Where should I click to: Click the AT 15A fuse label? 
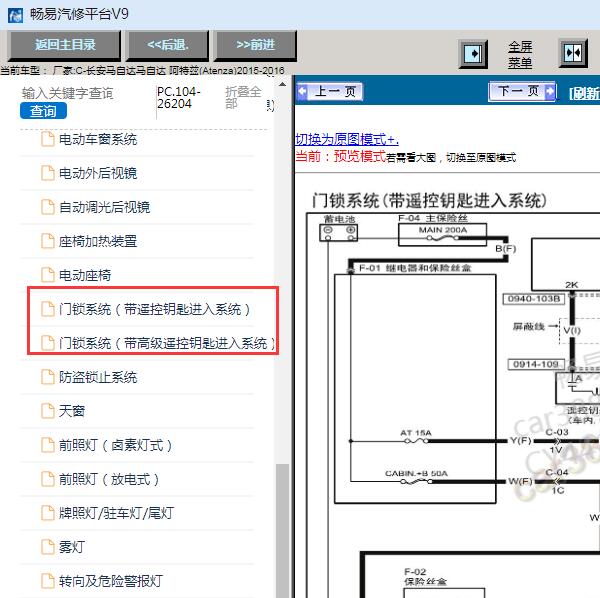pyautogui.click(x=416, y=433)
